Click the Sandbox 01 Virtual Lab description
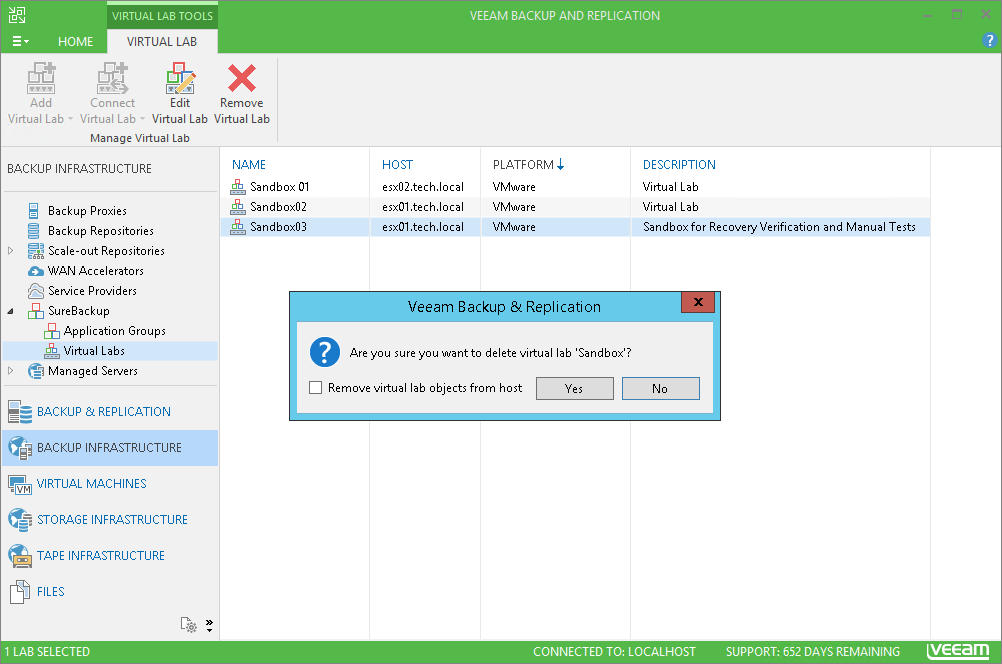1002x664 pixels. pyautogui.click(x=670, y=187)
